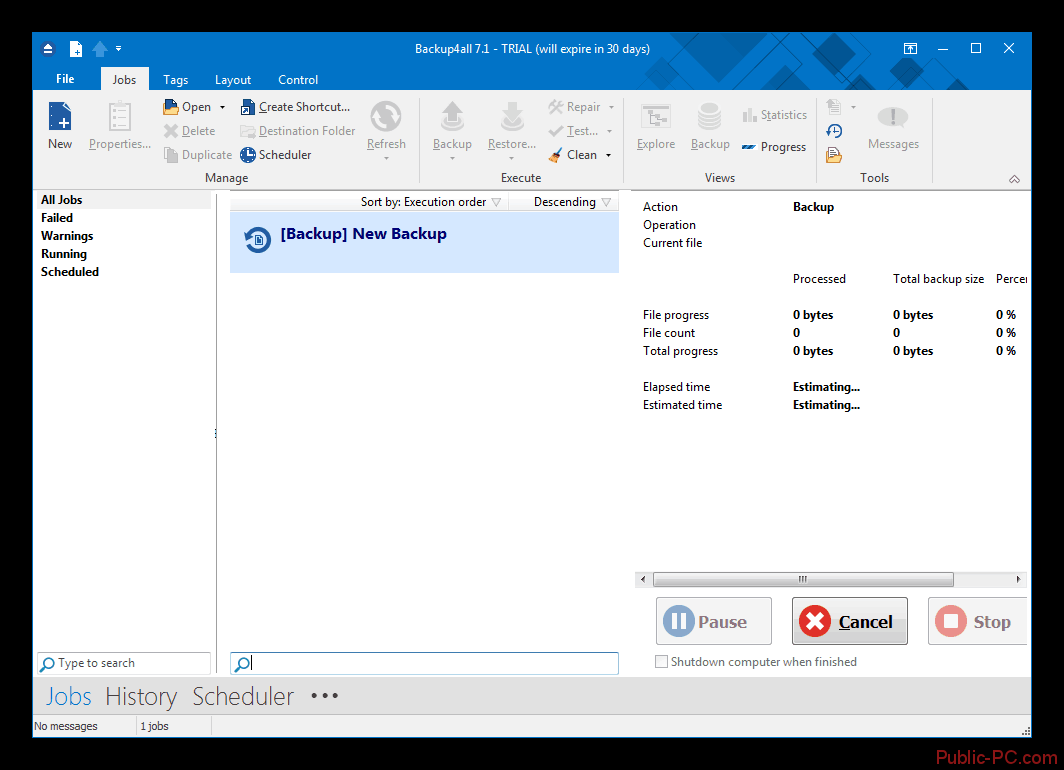Click the Repair tool

[575, 107]
